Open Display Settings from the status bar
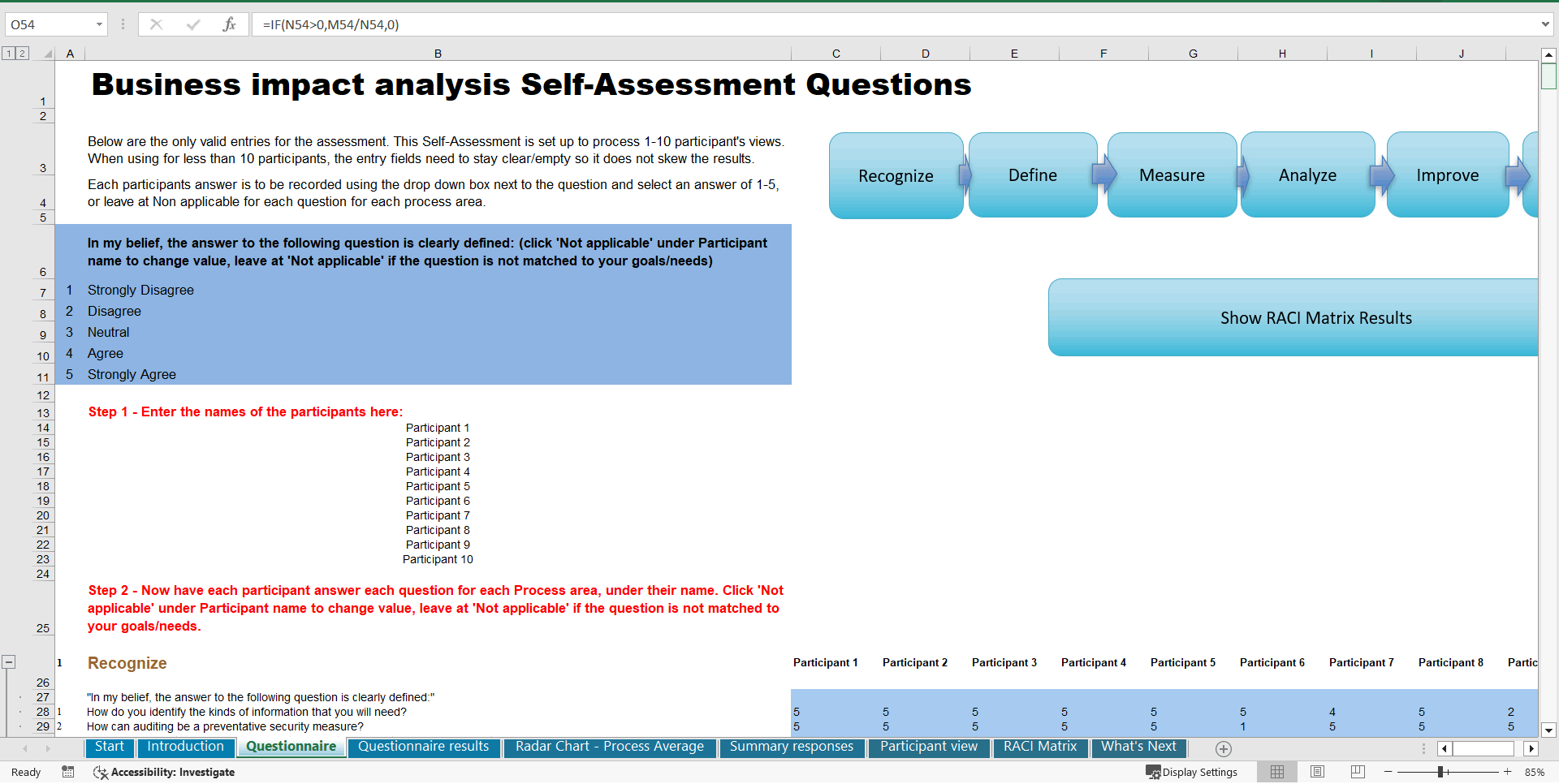This screenshot has height=784, width=1559. (1191, 772)
